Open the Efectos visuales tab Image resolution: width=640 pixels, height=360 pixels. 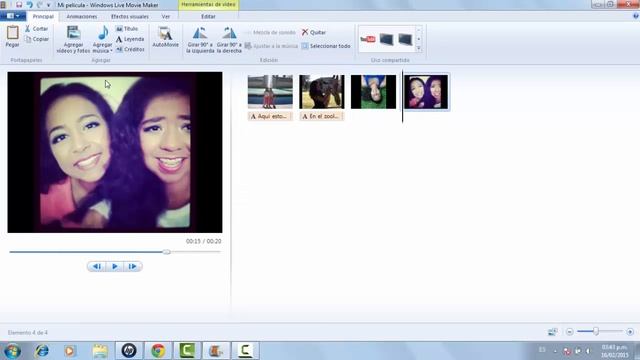(129, 16)
